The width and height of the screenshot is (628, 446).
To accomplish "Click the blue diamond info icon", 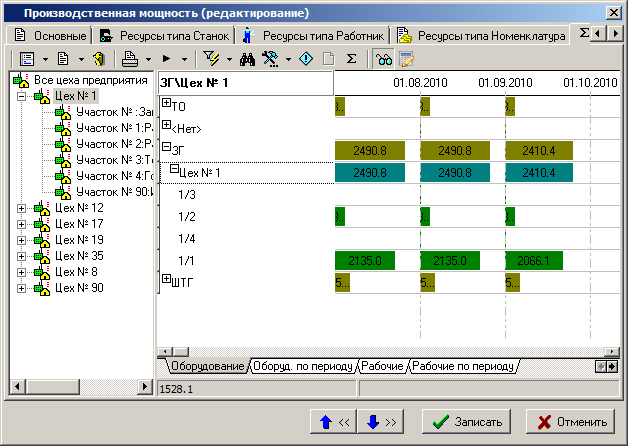I will (306, 59).
